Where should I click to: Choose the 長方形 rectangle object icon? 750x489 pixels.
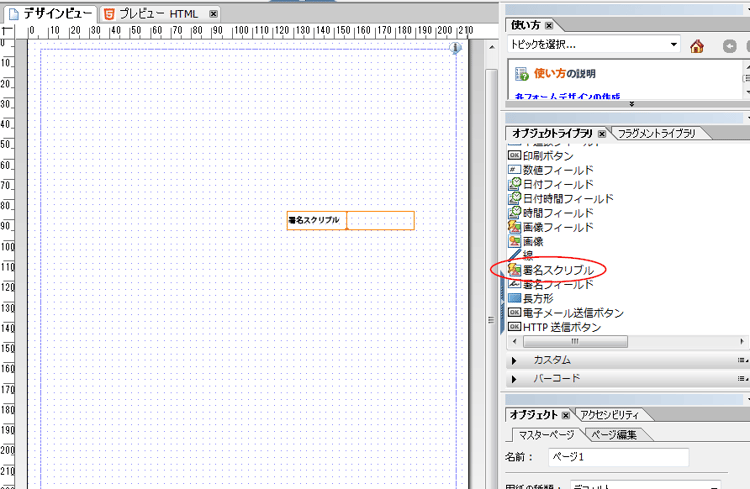[514, 298]
